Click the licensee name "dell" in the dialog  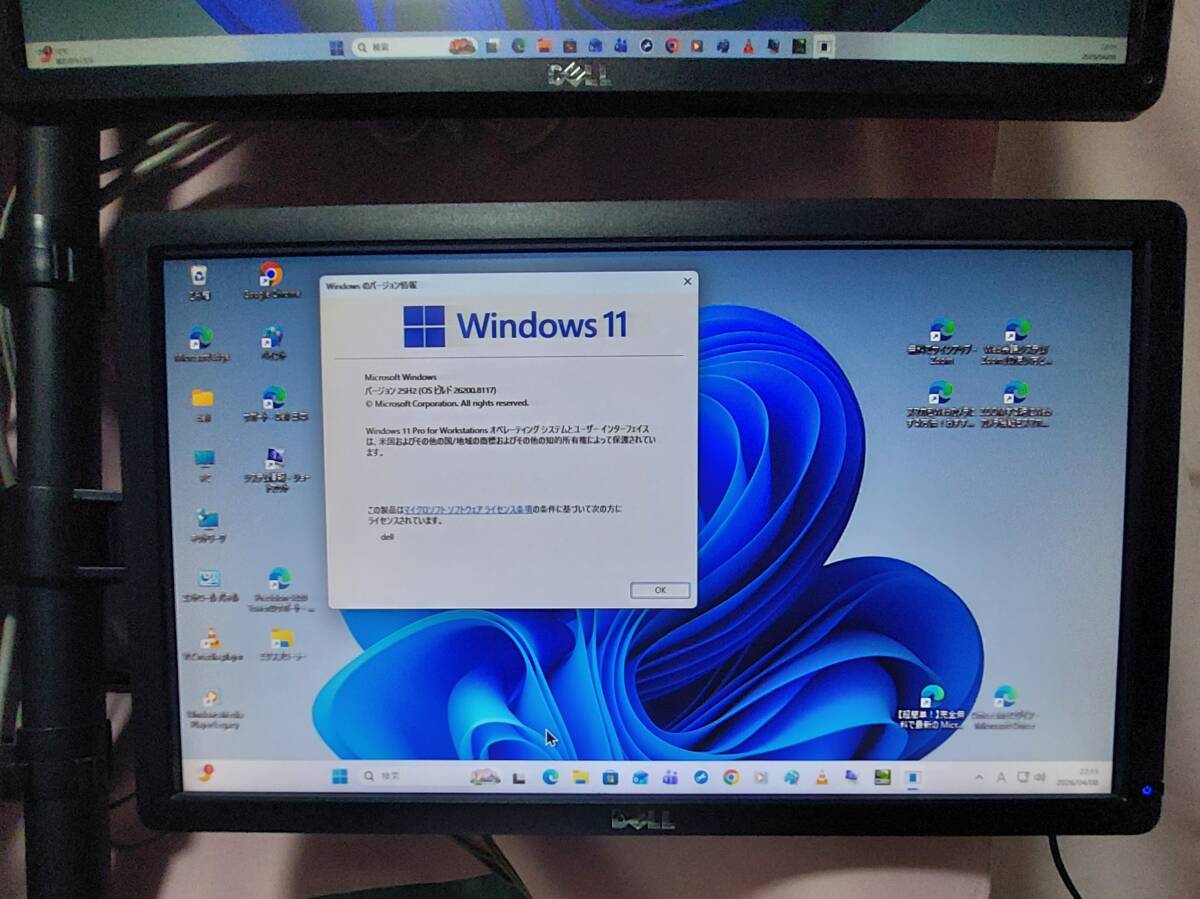tap(388, 537)
